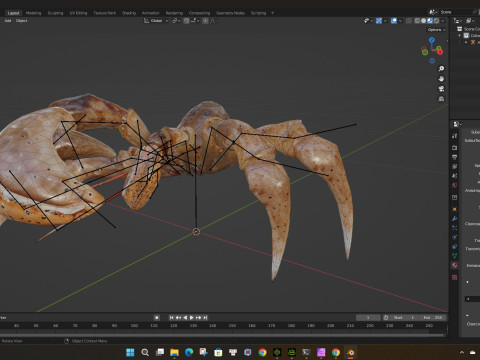Image resolution: width=480 pixels, height=360 pixels.
Task: Add a new workspace with plus button
Action: (273, 13)
